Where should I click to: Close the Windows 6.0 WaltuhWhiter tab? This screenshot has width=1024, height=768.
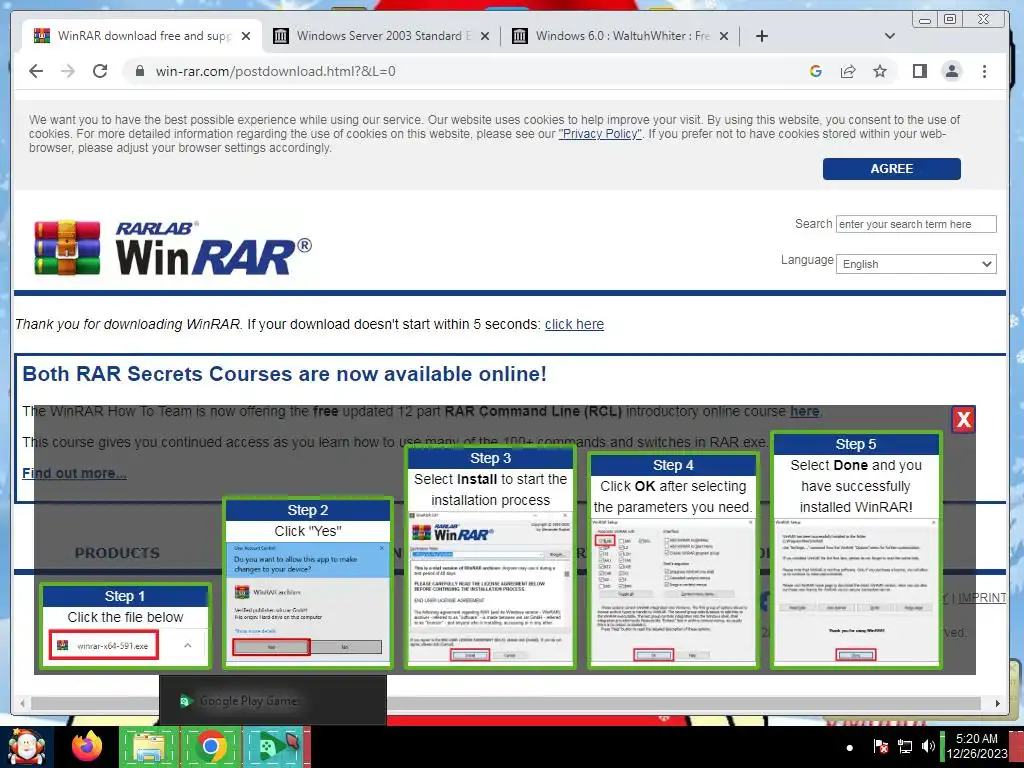tap(724, 36)
